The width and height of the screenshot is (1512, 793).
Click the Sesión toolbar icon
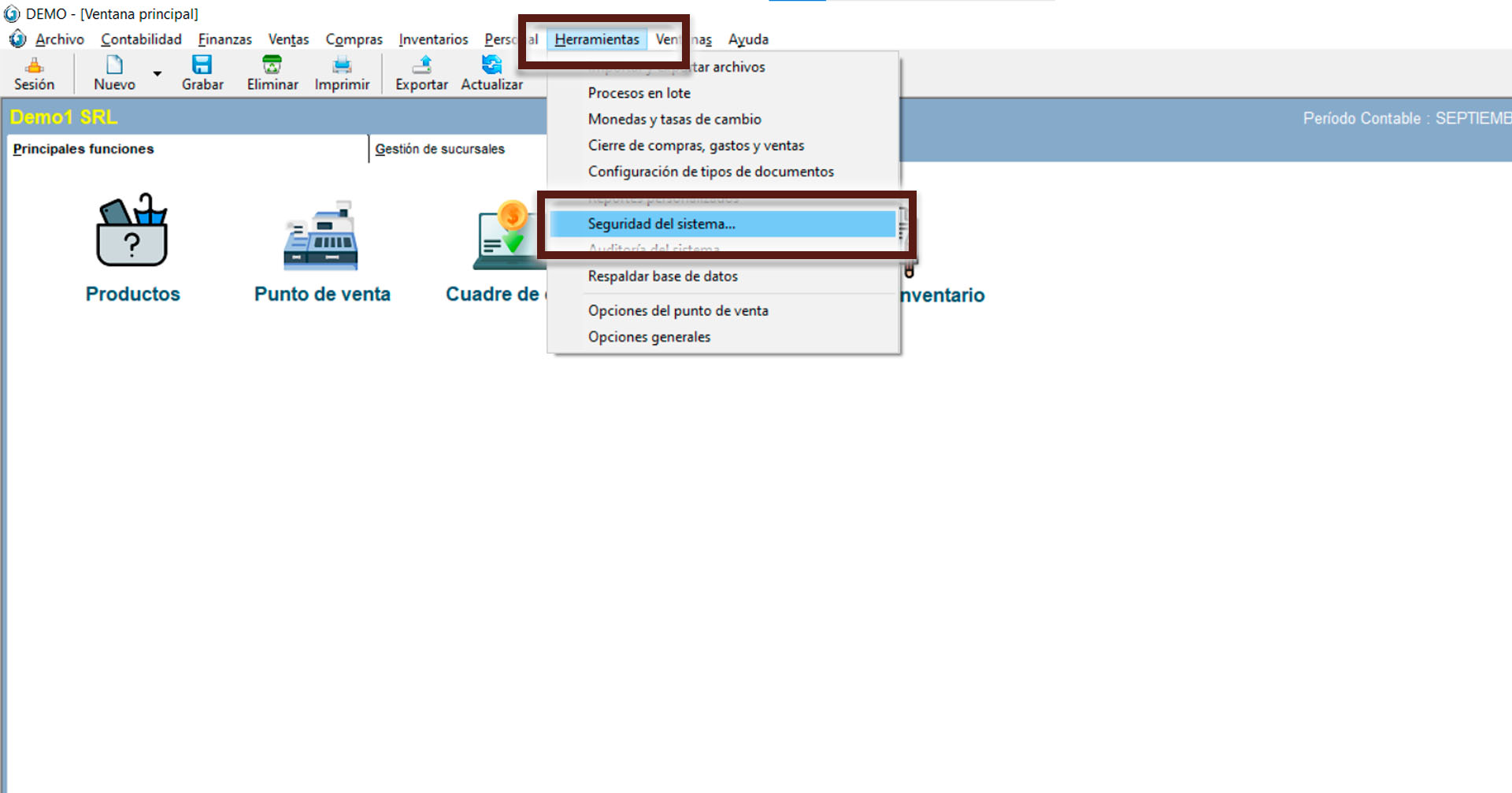point(34,65)
